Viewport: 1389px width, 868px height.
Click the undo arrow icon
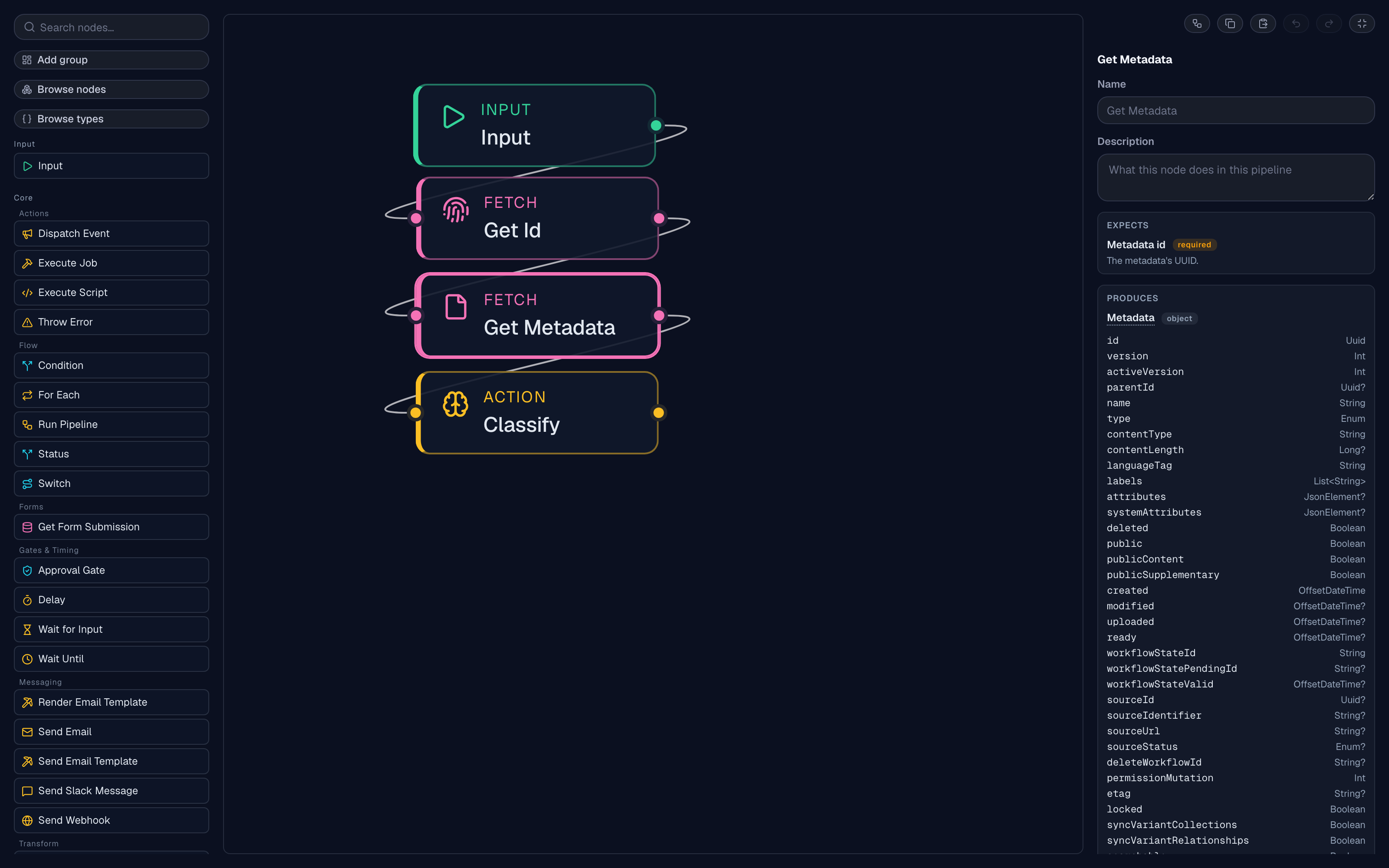[1296, 23]
